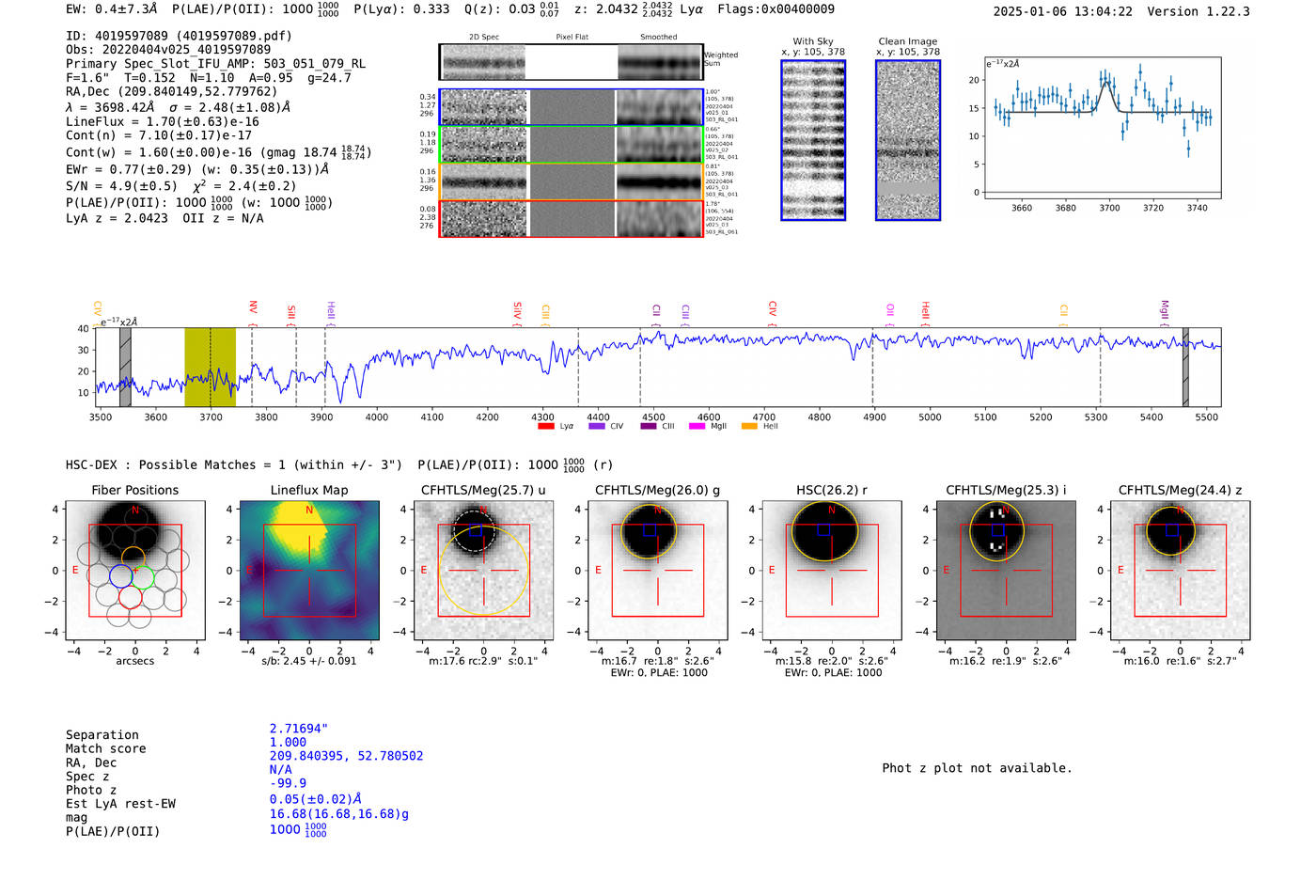Open the Clean Image cutout
Viewport: 1316px width, 896px height.
pos(908,140)
